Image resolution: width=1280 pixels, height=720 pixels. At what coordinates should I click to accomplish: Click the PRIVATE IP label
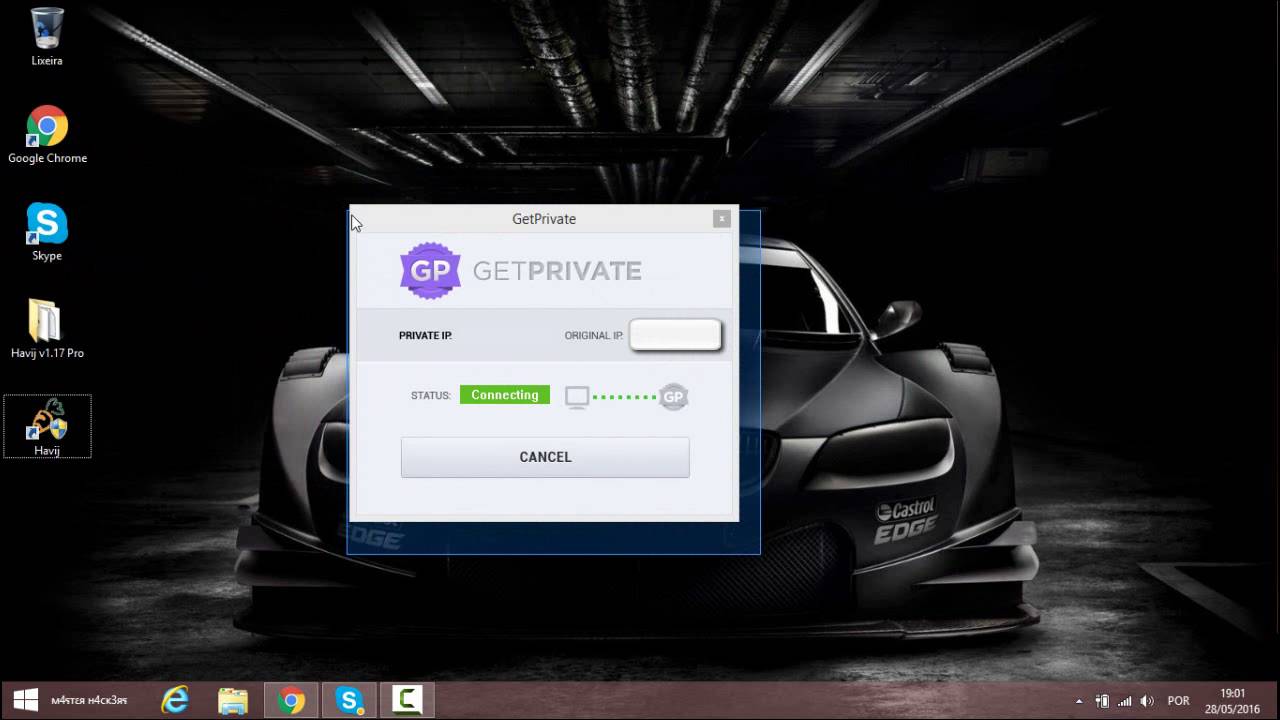[x=425, y=336]
